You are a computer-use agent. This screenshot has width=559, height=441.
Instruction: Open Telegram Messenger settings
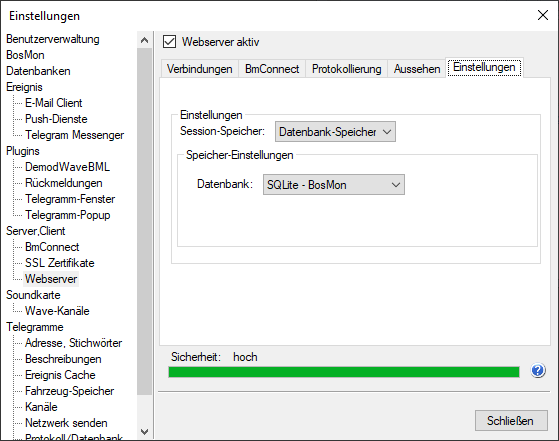(x=75, y=135)
